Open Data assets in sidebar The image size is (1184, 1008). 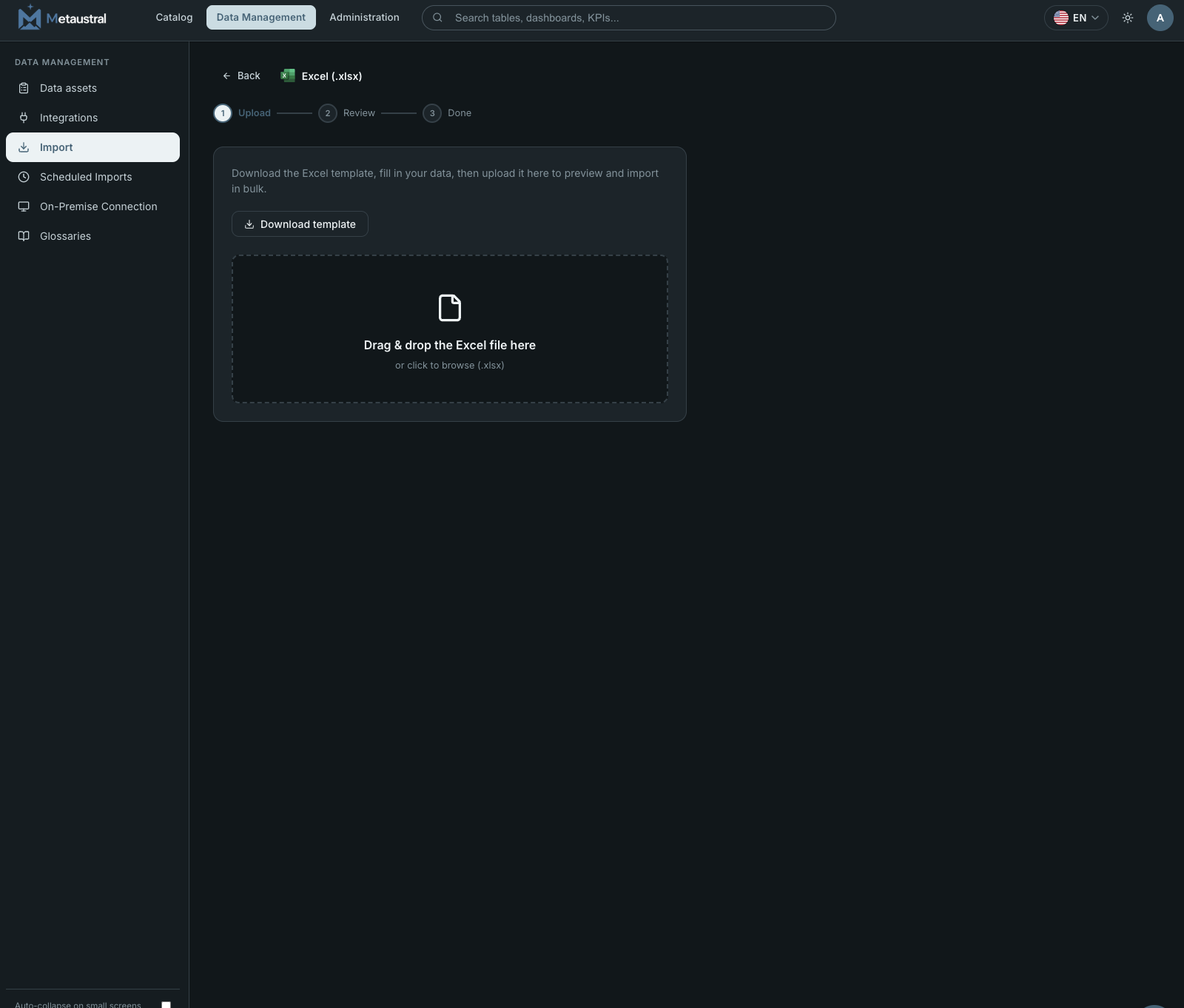coord(92,88)
